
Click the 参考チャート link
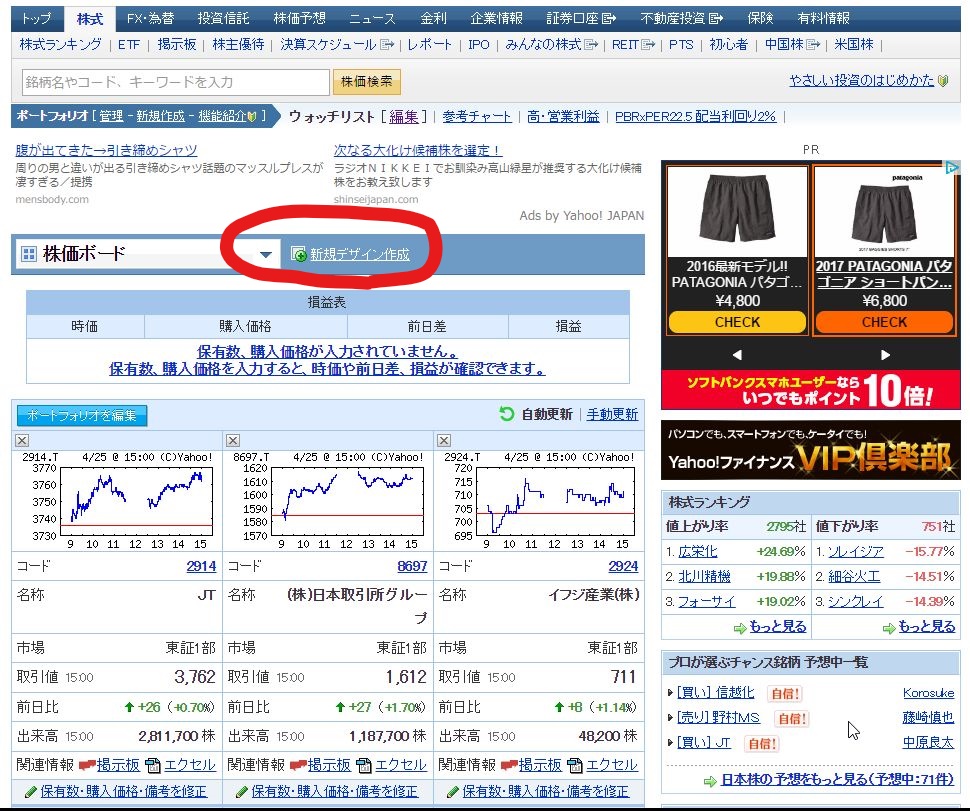tap(476, 116)
